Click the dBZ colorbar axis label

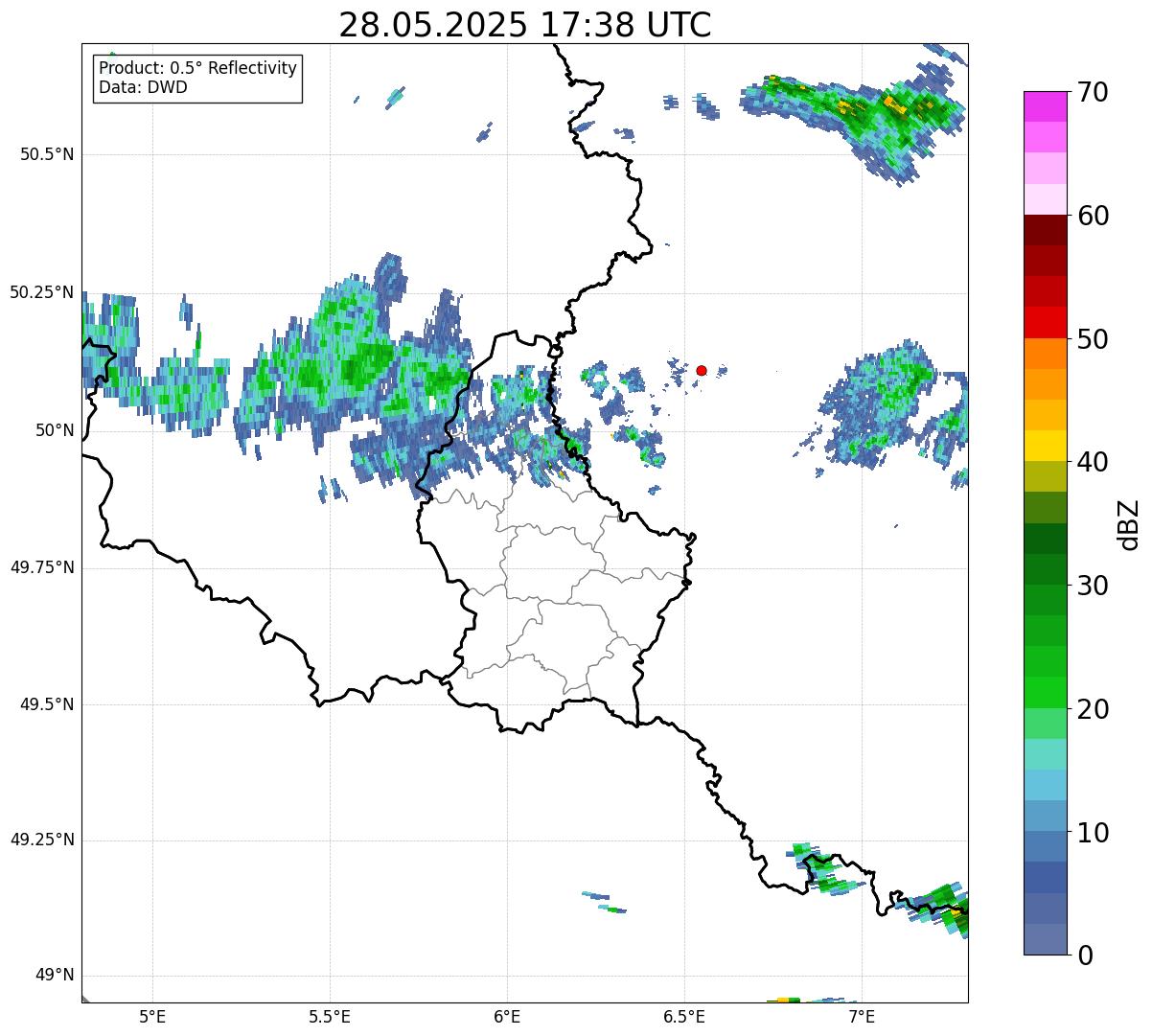click(x=1129, y=523)
